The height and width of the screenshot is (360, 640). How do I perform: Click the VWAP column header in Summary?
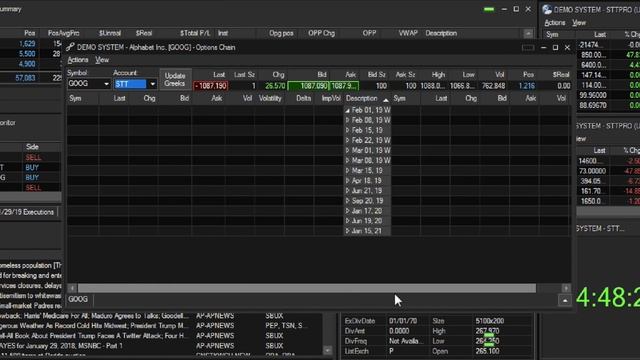407,33
